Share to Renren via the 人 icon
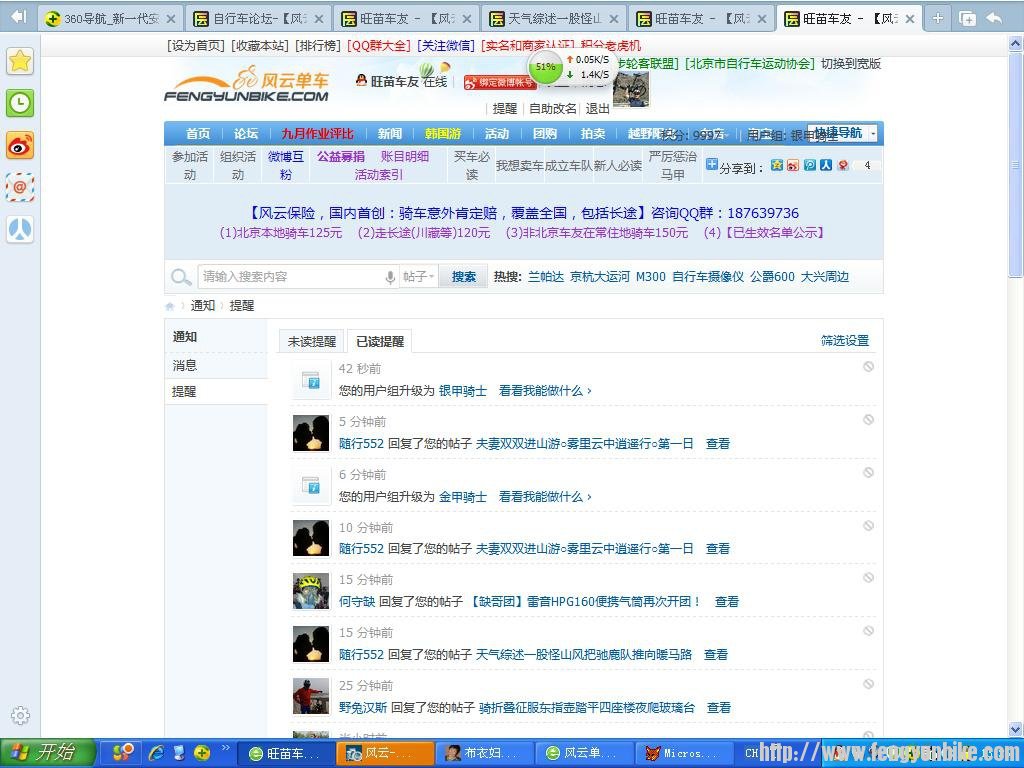The image size is (1024, 768). pos(826,165)
